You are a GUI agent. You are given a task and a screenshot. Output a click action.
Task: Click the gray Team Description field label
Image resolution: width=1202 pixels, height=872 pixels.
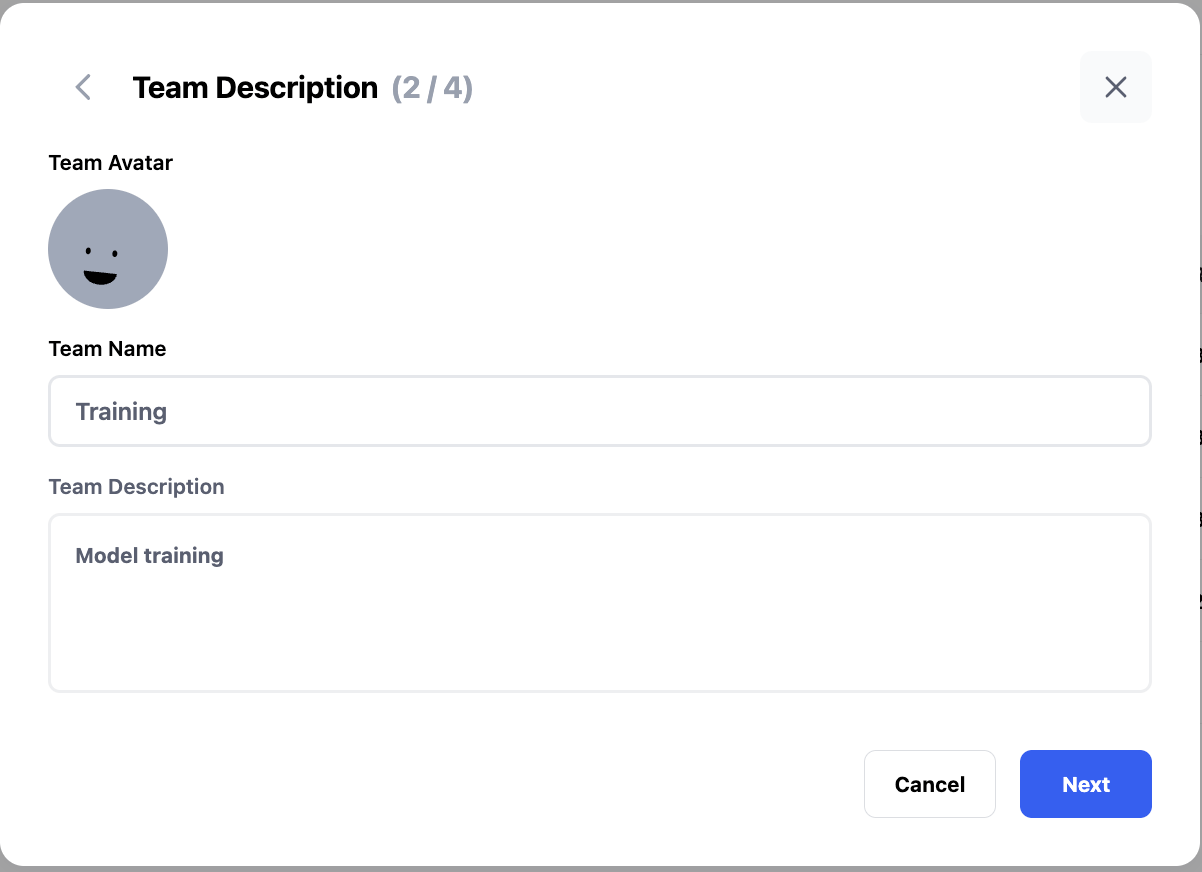tap(136, 487)
